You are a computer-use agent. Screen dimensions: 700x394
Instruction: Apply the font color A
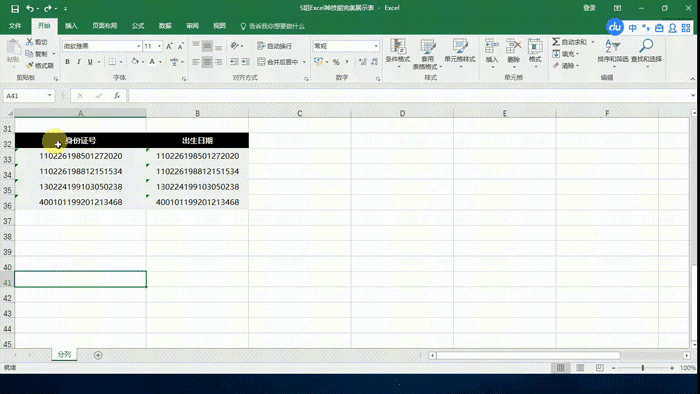pyautogui.click(x=152, y=62)
